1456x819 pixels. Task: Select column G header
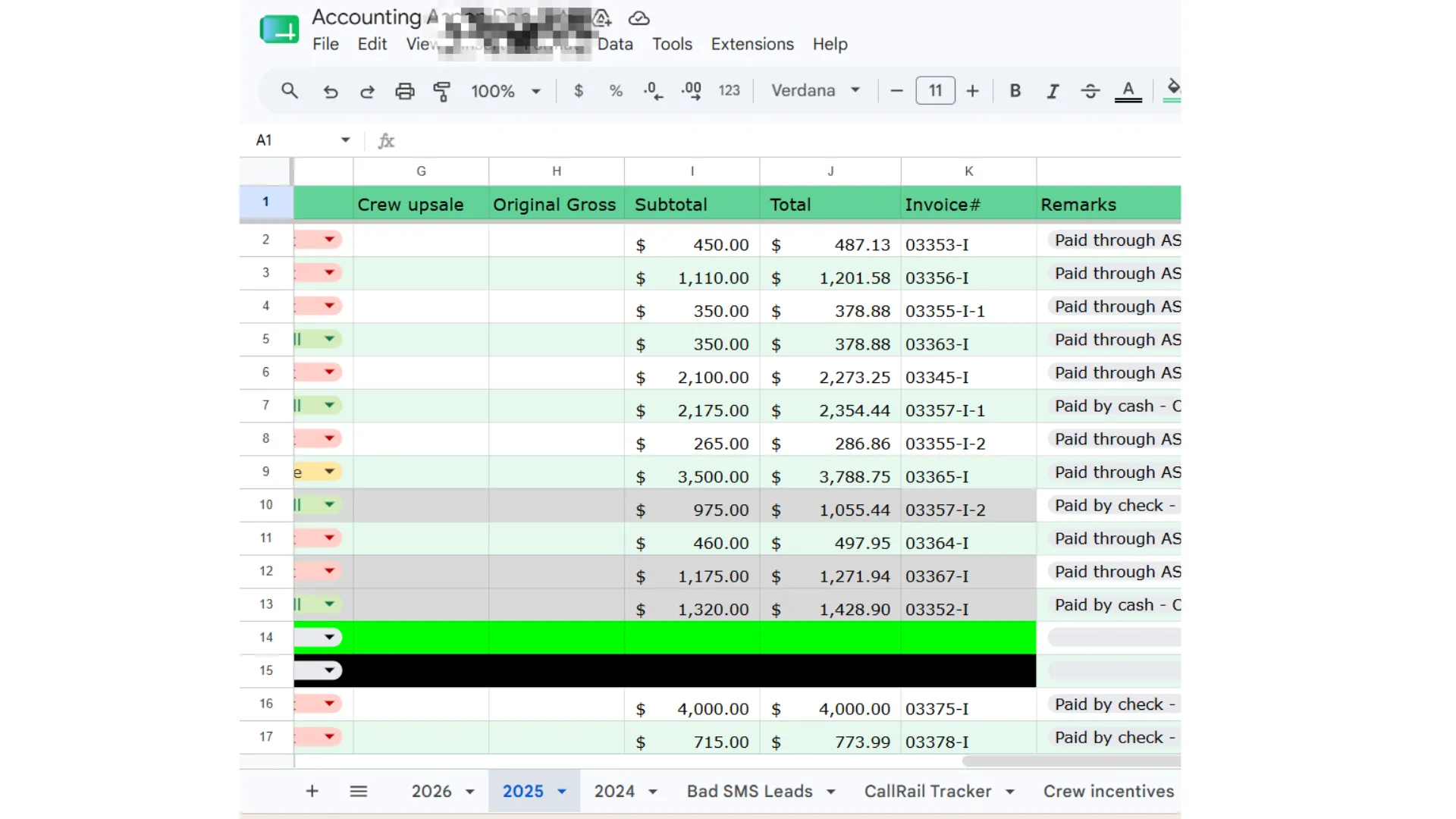(x=421, y=171)
